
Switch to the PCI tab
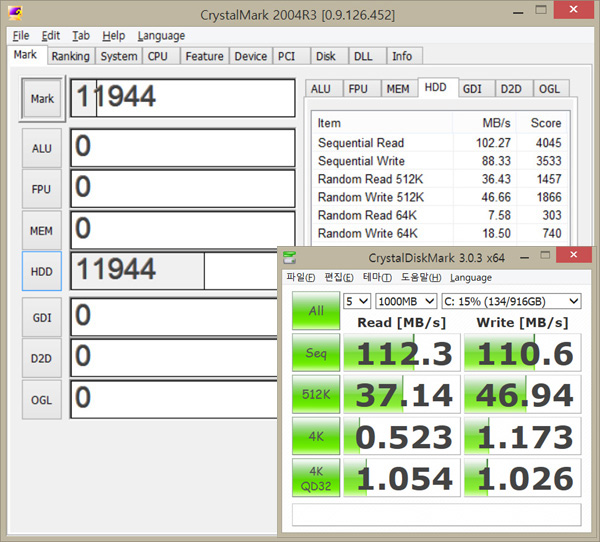291,56
